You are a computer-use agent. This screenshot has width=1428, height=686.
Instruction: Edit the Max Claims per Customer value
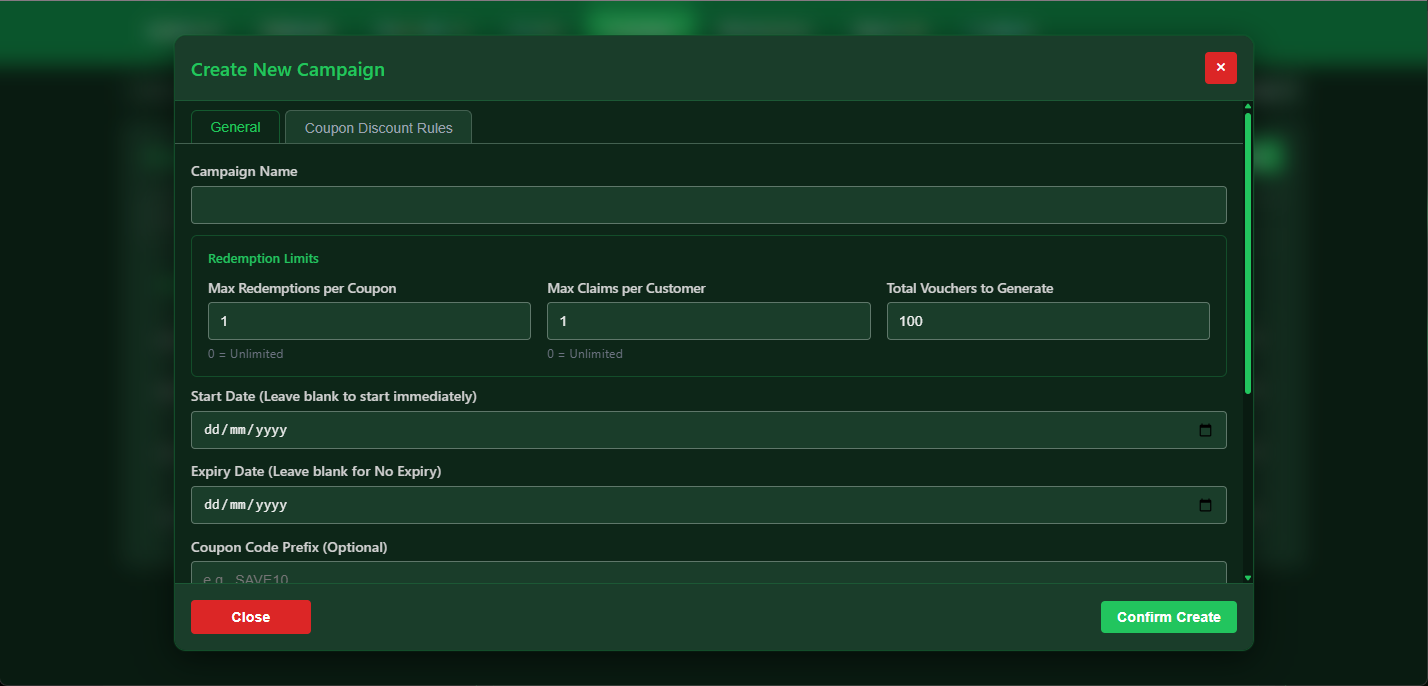point(708,320)
